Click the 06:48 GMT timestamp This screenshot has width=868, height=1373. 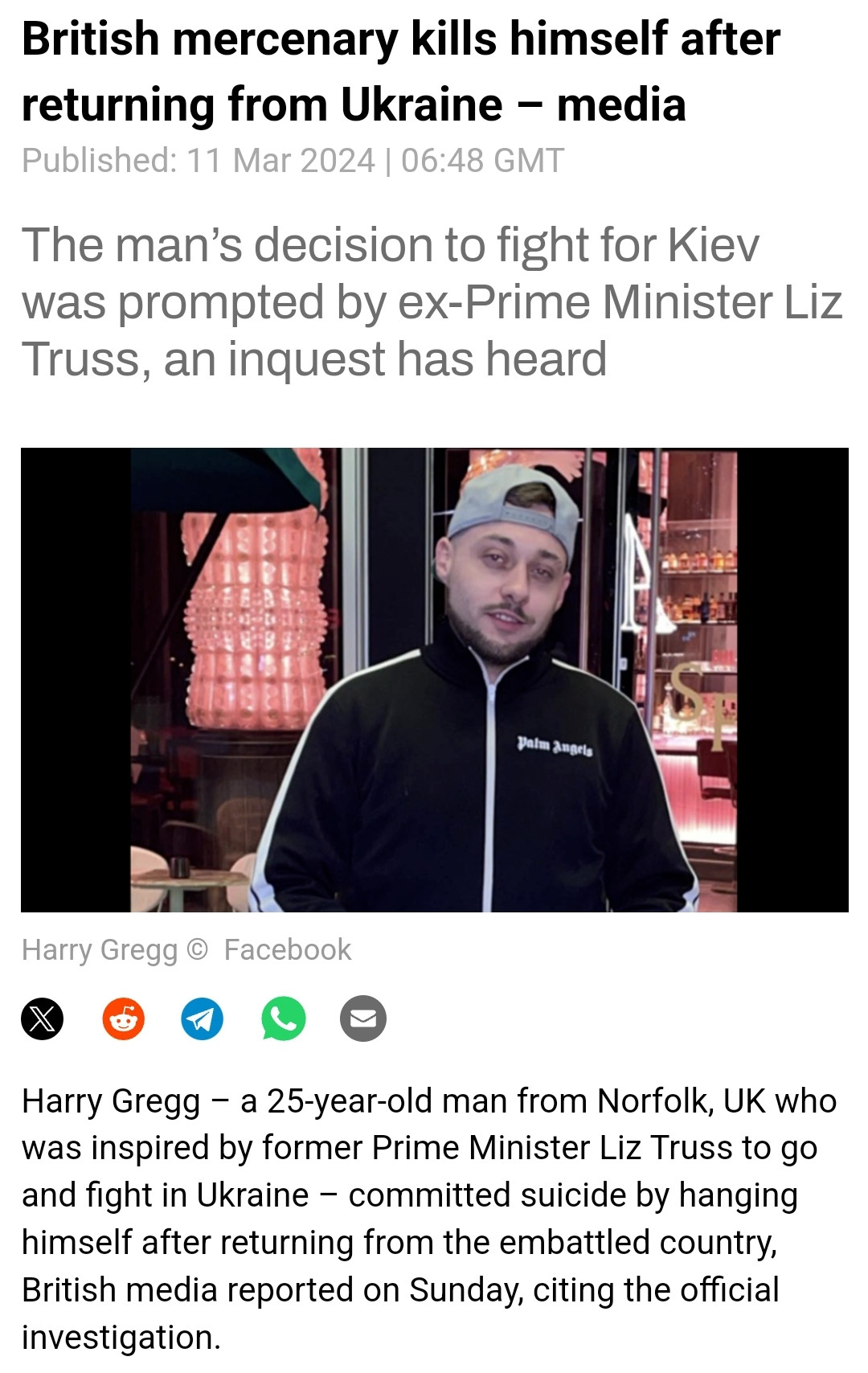click(x=482, y=160)
